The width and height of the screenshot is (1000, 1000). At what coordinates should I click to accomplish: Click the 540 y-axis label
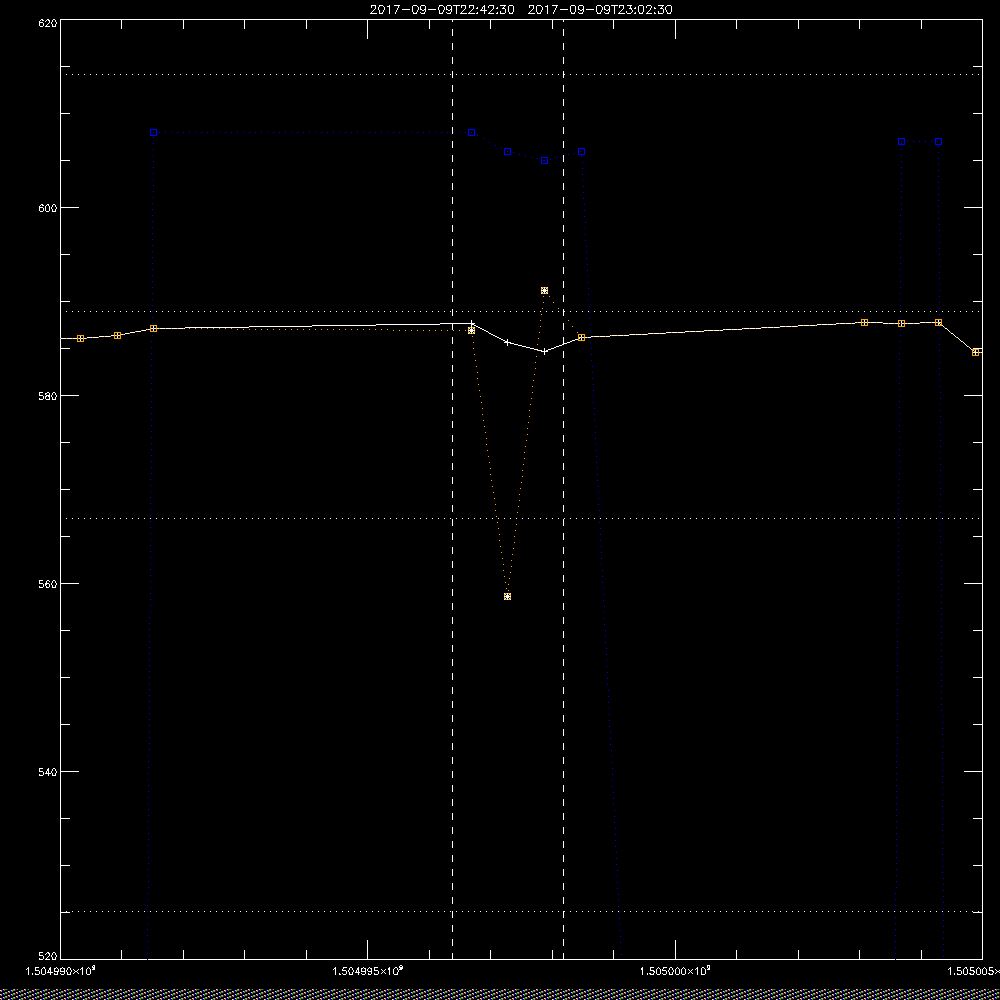click(x=49, y=772)
